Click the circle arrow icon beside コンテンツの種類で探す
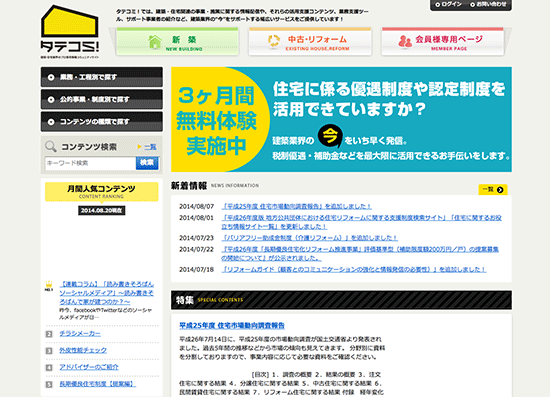 tap(51, 122)
